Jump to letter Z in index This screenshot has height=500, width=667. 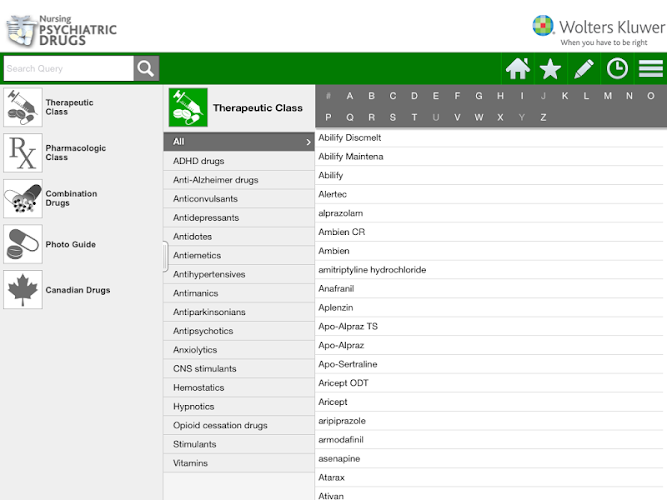pos(543,117)
